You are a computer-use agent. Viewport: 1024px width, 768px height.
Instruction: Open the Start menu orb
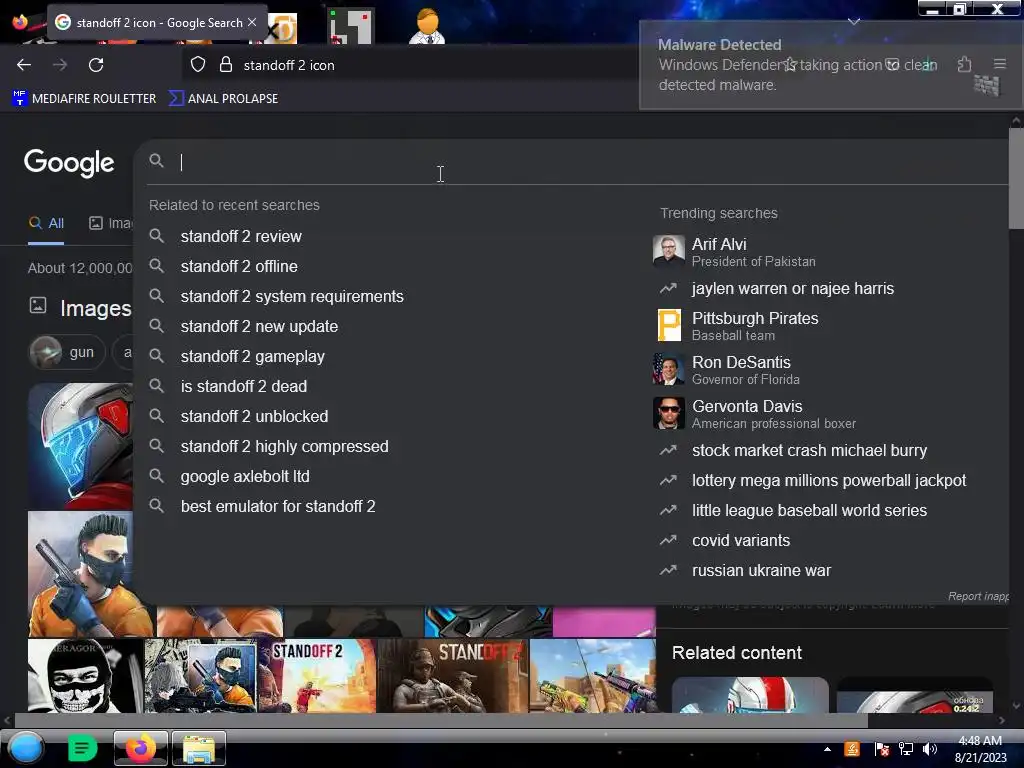pyautogui.click(x=25, y=748)
